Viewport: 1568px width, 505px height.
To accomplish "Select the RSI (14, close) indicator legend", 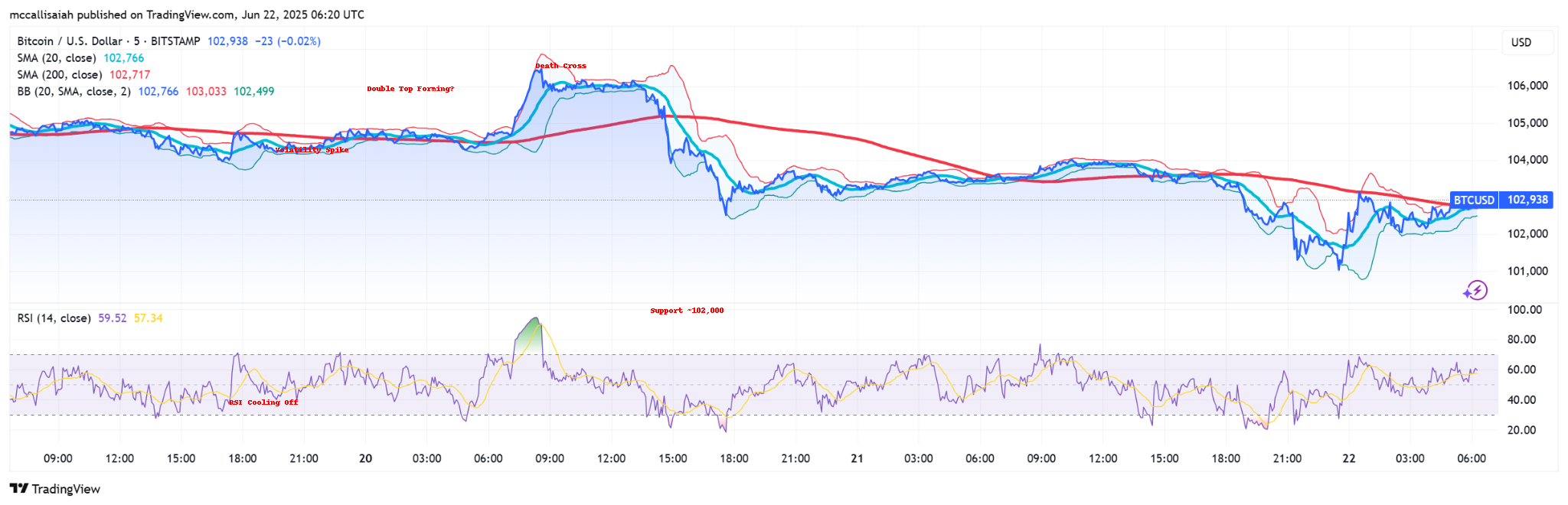I will pyautogui.click(x=54, y=318).
